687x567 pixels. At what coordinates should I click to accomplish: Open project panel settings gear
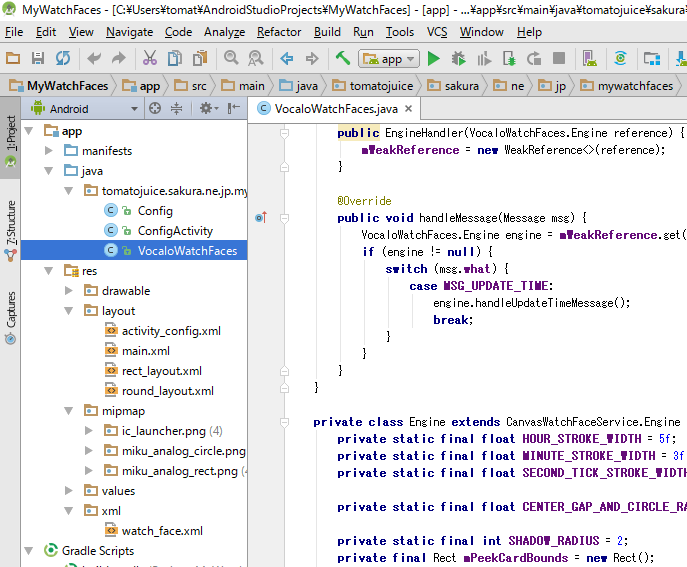click(206, 108)
